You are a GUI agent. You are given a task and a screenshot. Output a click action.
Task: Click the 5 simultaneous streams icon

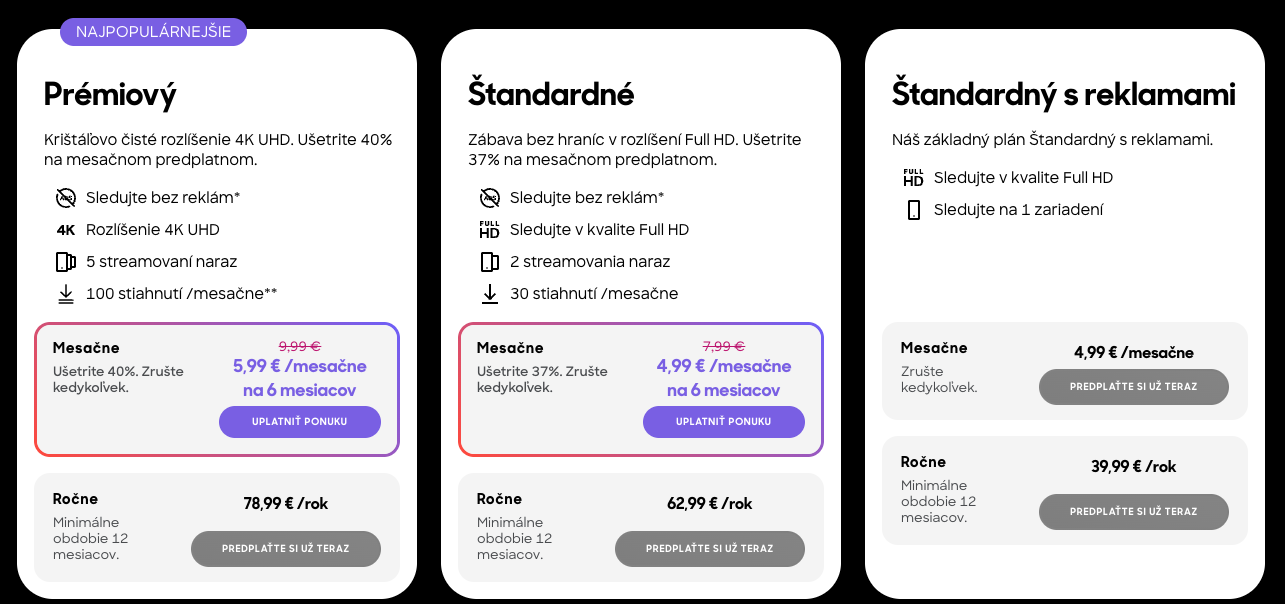[x=66, y=262]
